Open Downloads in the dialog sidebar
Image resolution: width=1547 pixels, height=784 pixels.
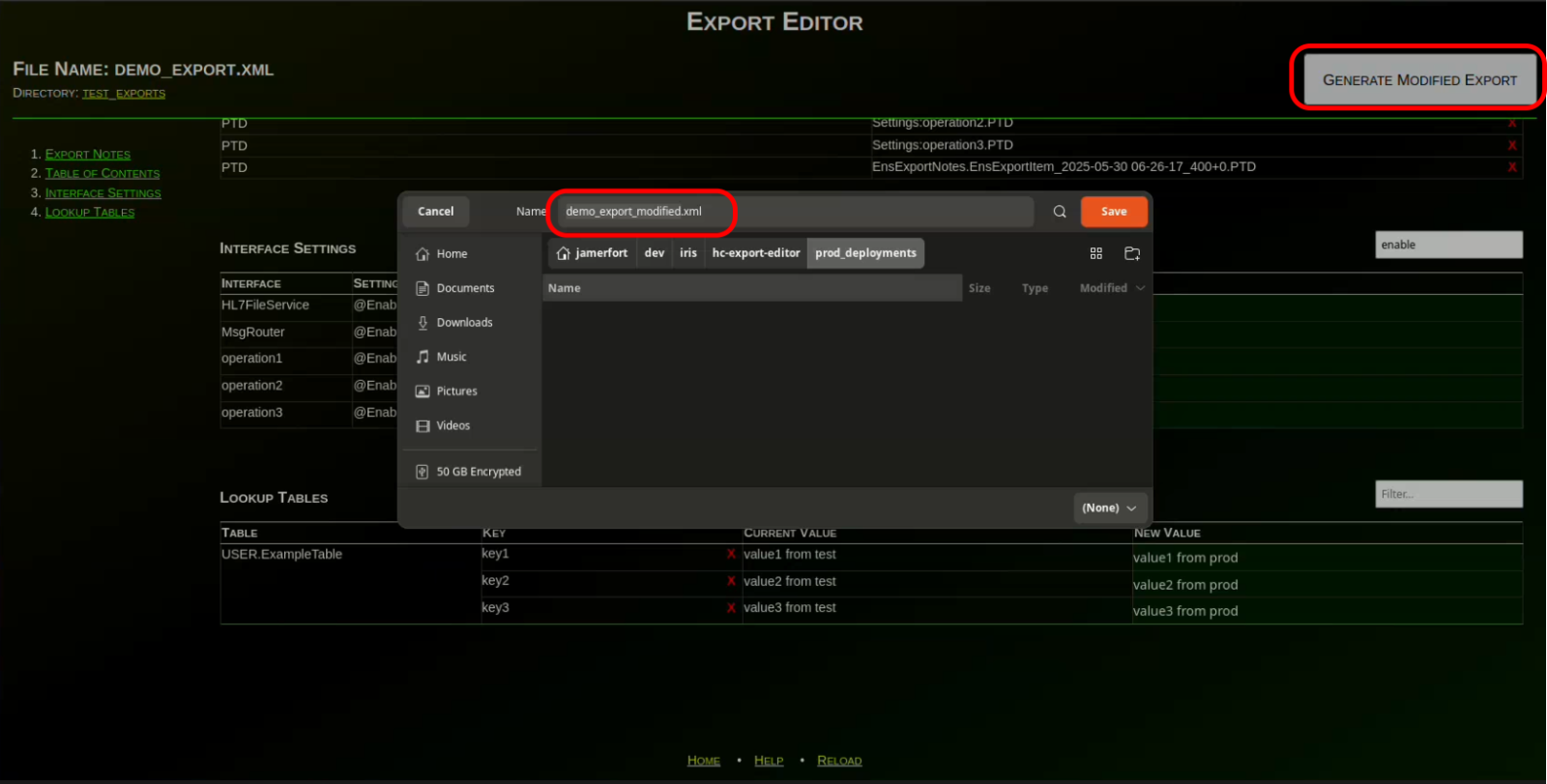point(464,323)
